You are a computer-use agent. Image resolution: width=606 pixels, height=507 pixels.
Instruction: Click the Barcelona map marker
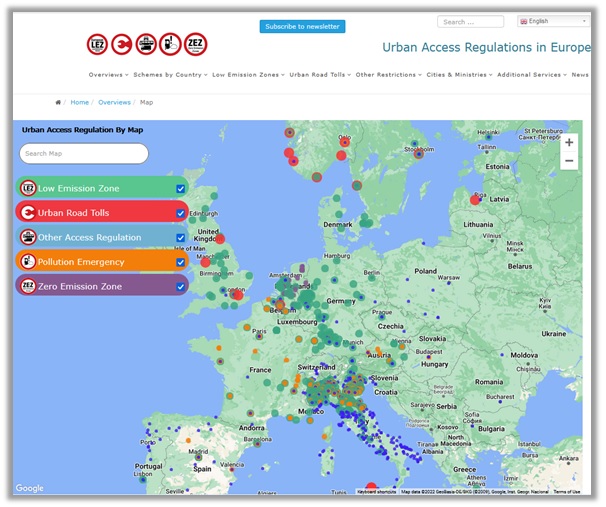[257, 444]
